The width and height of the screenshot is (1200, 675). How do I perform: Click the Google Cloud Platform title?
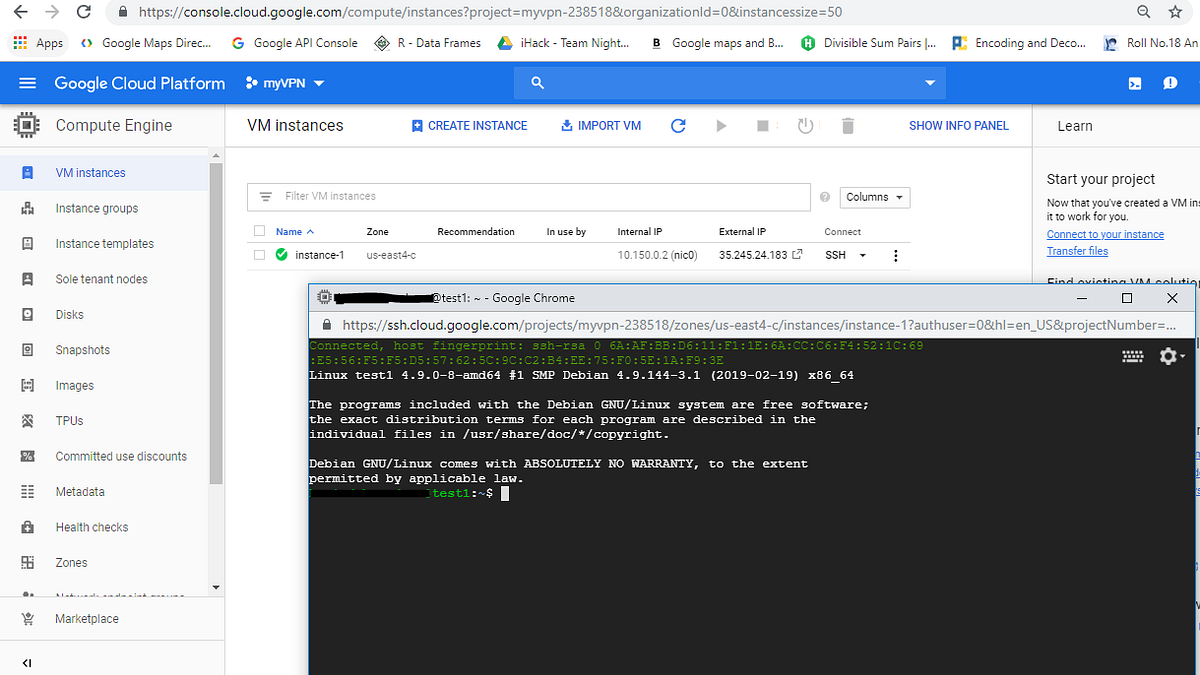[x=140, y=83]
